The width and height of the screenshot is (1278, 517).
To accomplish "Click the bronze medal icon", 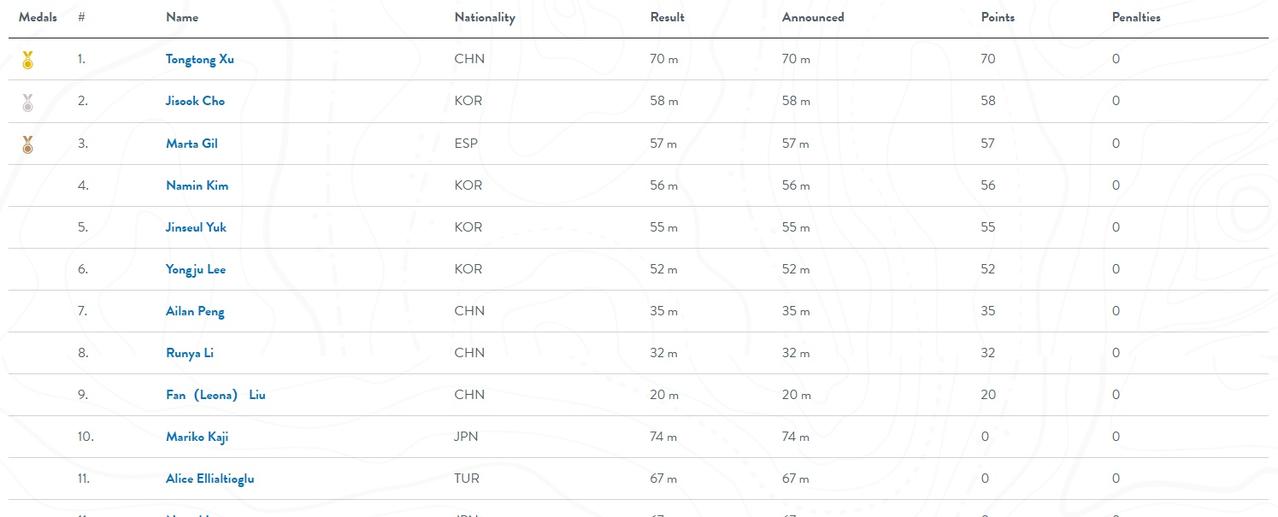I will tap(28, 144).
